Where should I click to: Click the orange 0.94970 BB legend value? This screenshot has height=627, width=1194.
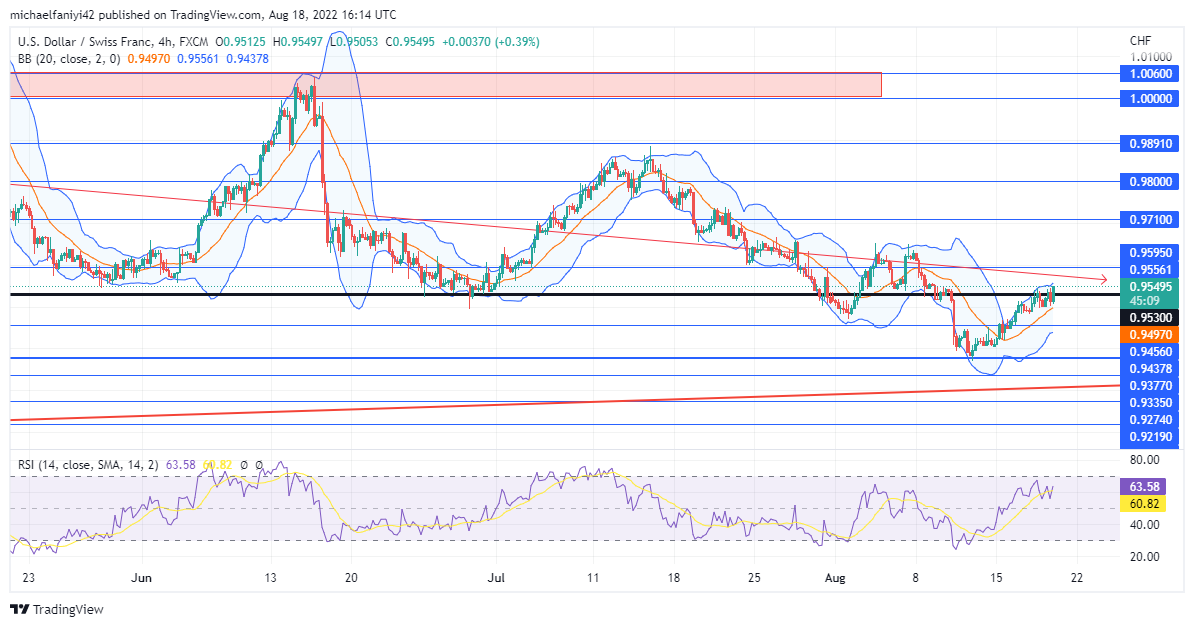[149, 59]
